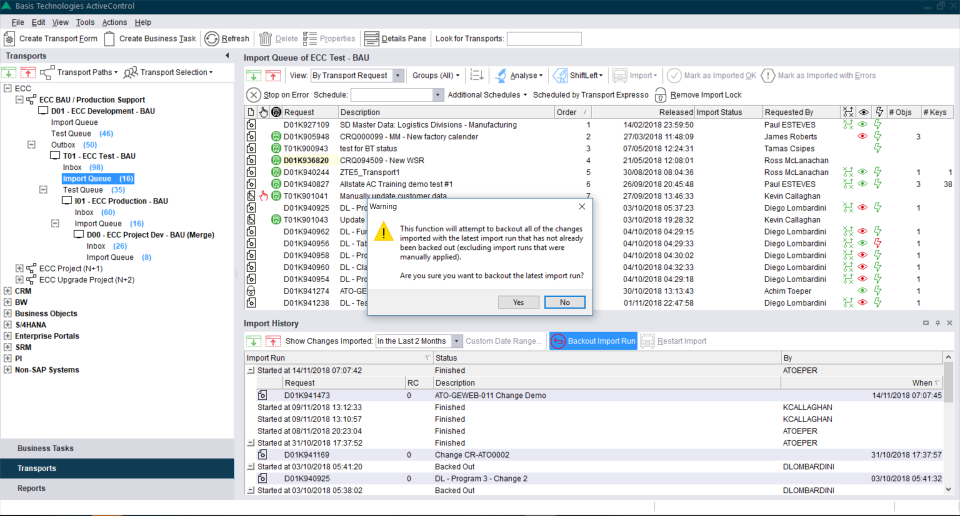Click the Create Business Task icon
960x516 pixels.
pyautogui.click(x=110, y=39)
